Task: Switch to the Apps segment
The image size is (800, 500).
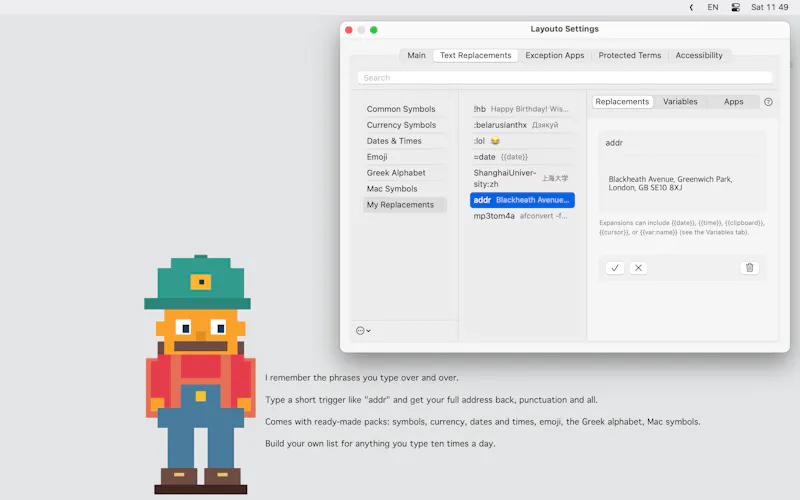Action: point(733,102)
